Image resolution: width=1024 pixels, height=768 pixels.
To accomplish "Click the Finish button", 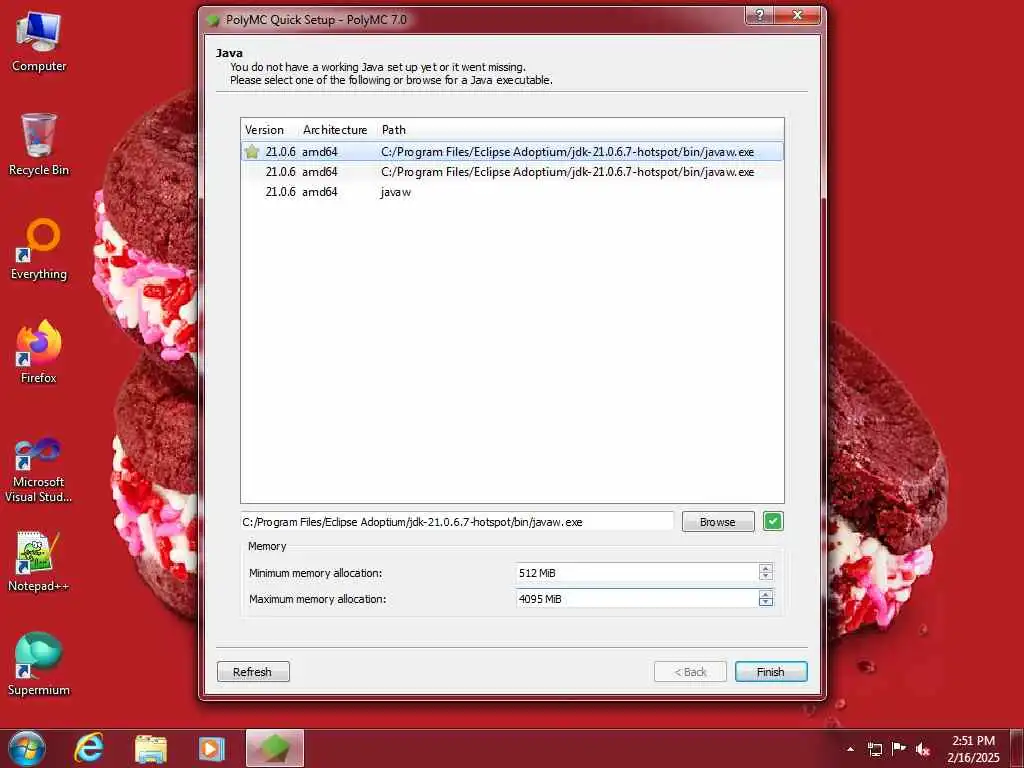I will click(x=771, y=671).
